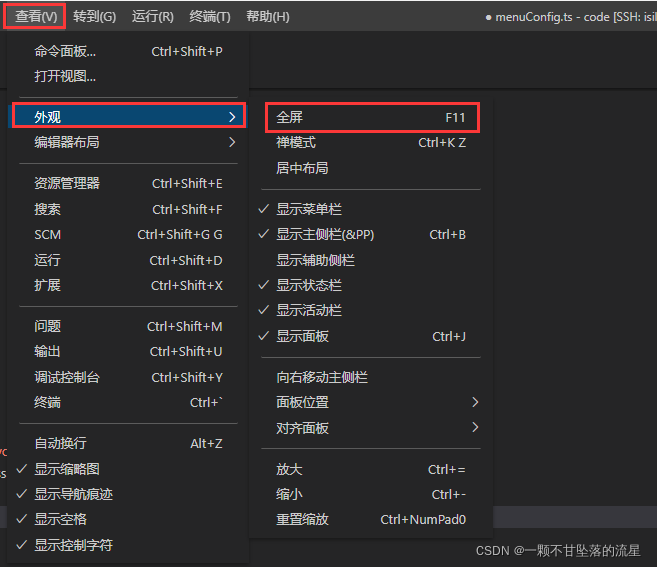The height and width of the screenshot is (567, 657).
Task: Open the 查看(V) menu
Action: (35, 16)
